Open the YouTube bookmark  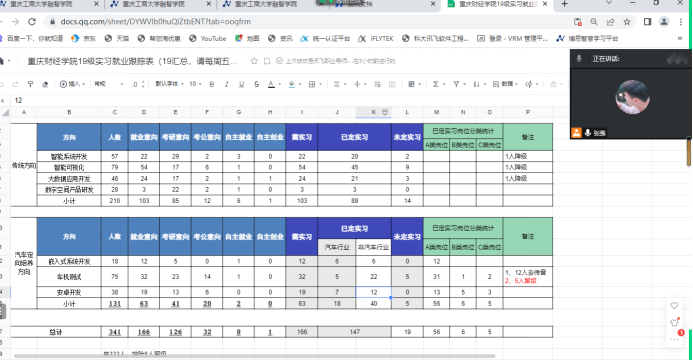click(208, 38)
